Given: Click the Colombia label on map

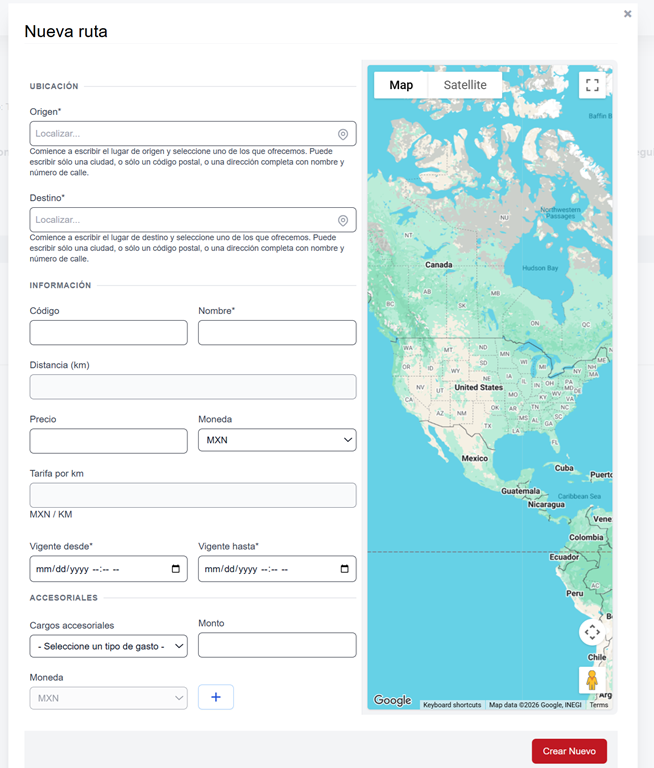Looking at the screenshot, I should (x=586, y=537).
